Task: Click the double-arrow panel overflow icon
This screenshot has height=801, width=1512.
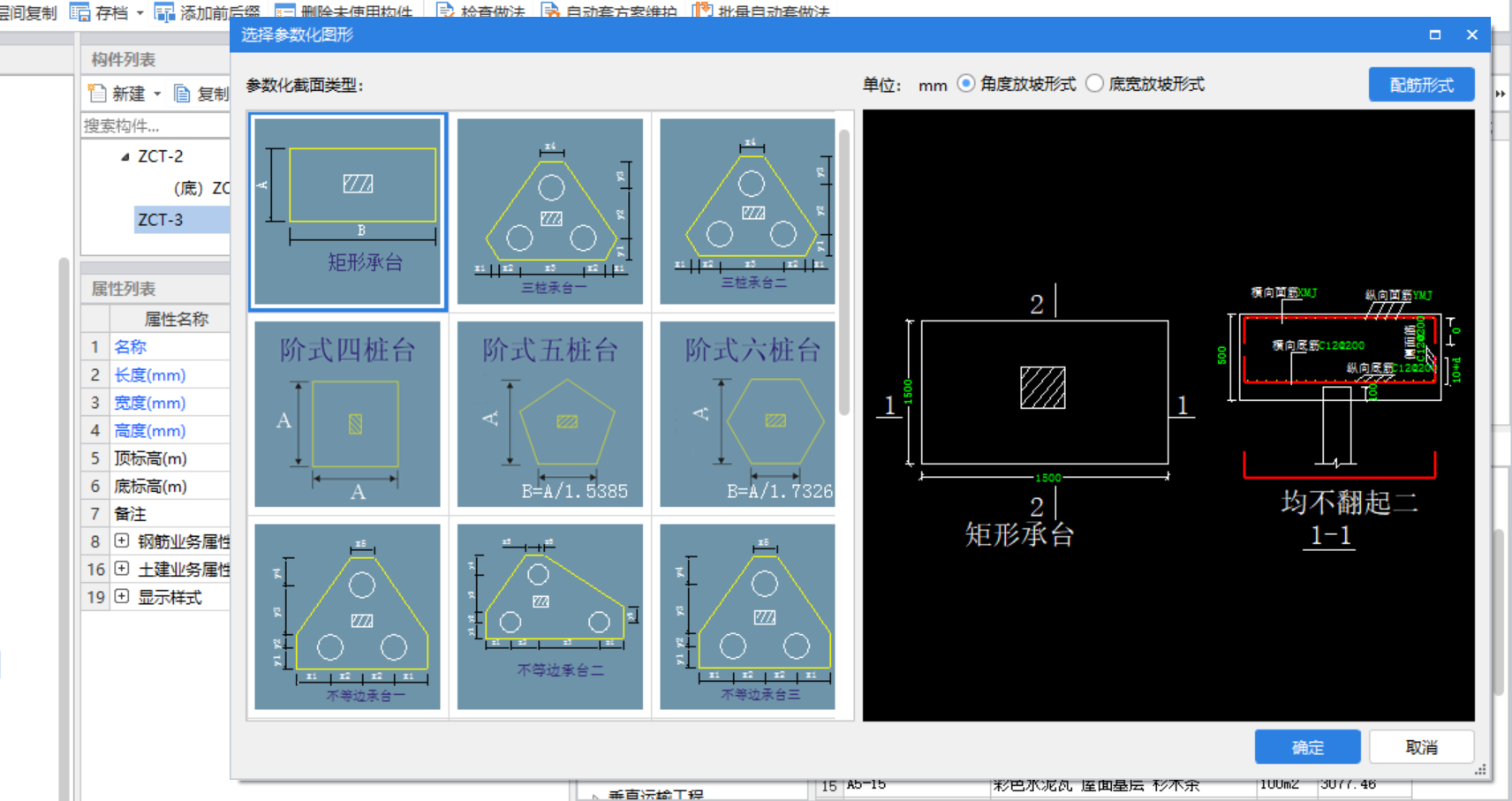Action: 1501,94
